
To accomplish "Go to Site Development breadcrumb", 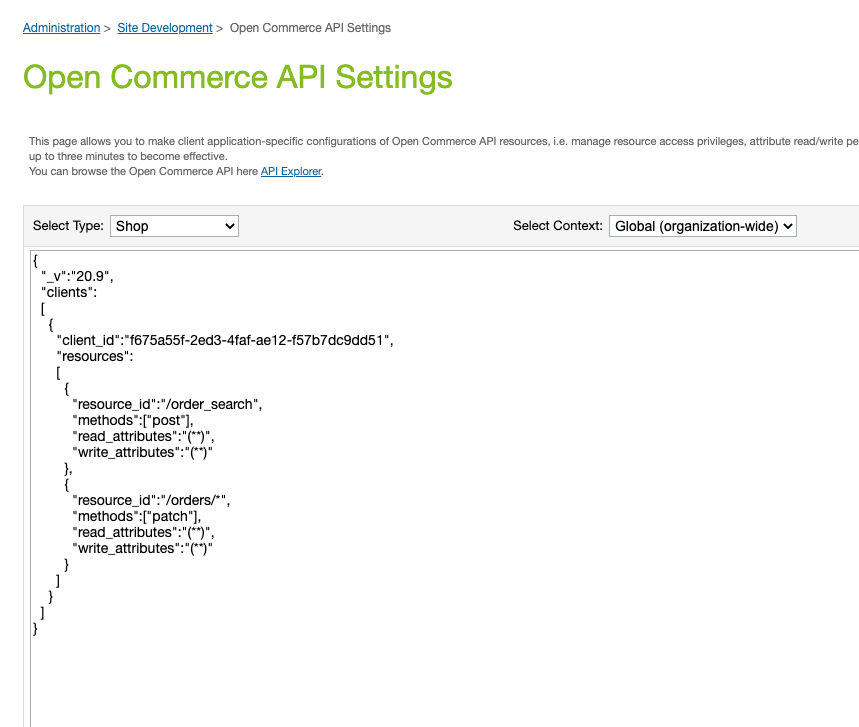I will coord(165,28).
